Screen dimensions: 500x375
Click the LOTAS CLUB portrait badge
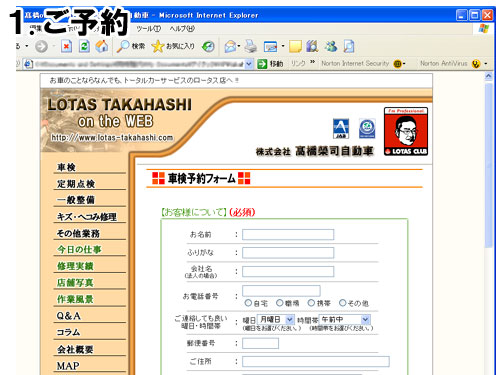tap(406, 131)
